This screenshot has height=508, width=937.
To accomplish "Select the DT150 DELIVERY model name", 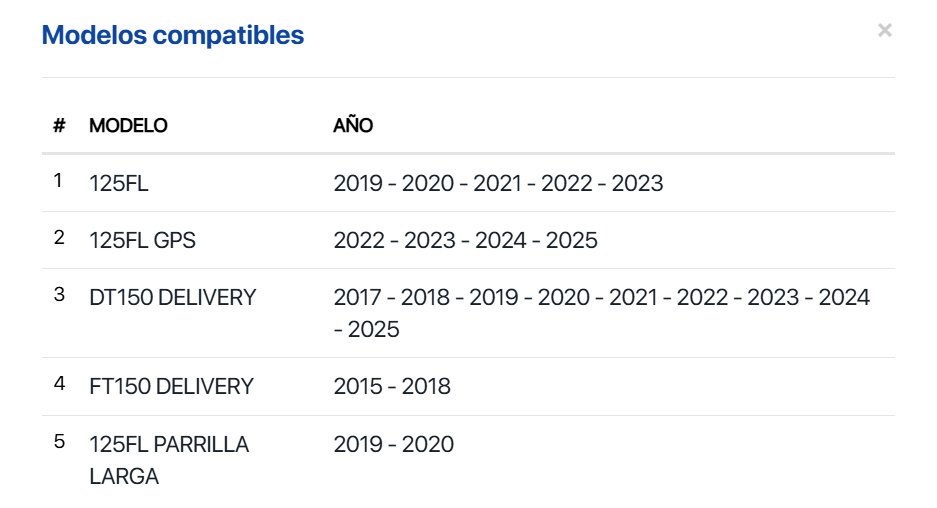I will [173, 297].
